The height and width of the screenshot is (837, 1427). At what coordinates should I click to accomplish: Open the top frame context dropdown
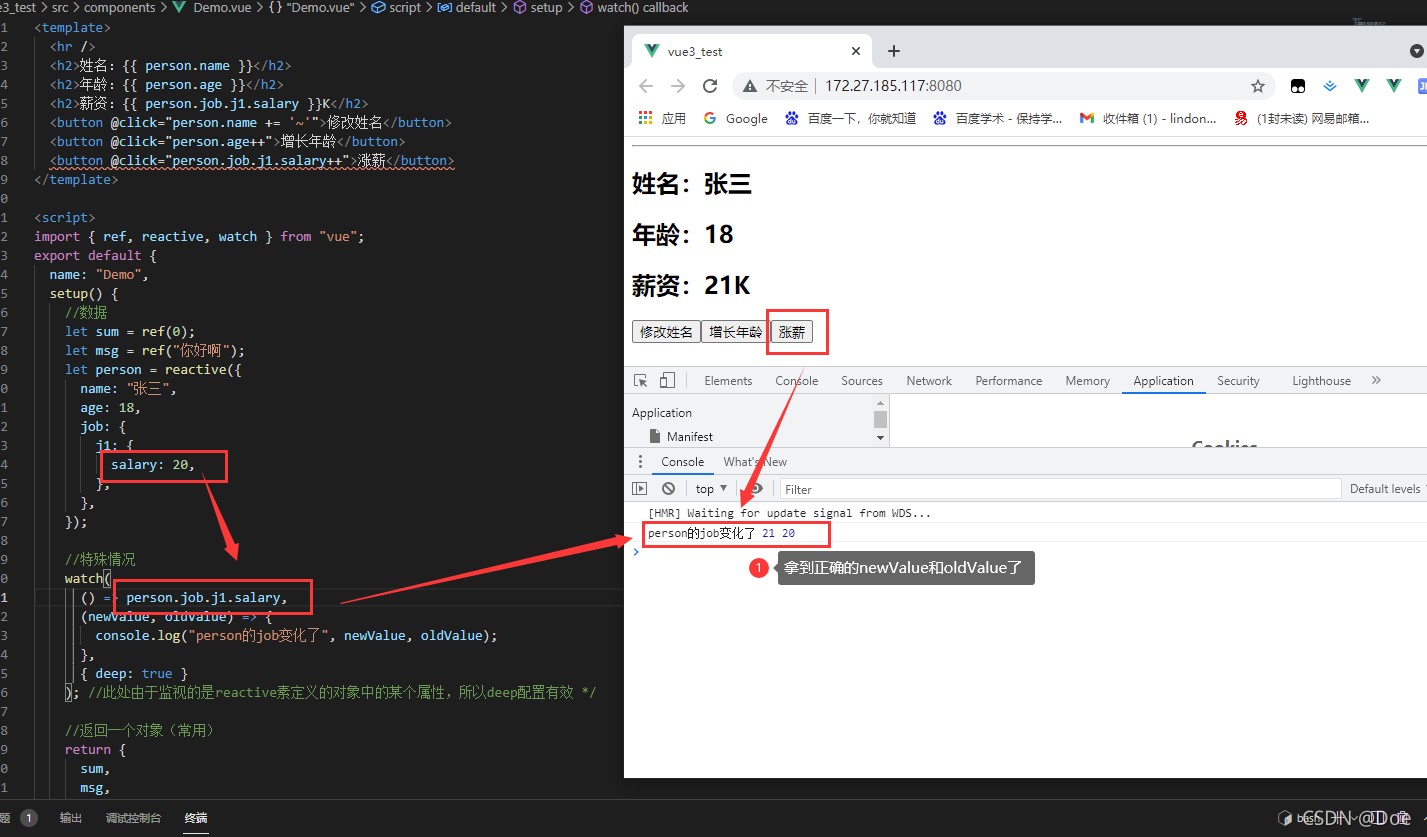(x=710, y=488)
